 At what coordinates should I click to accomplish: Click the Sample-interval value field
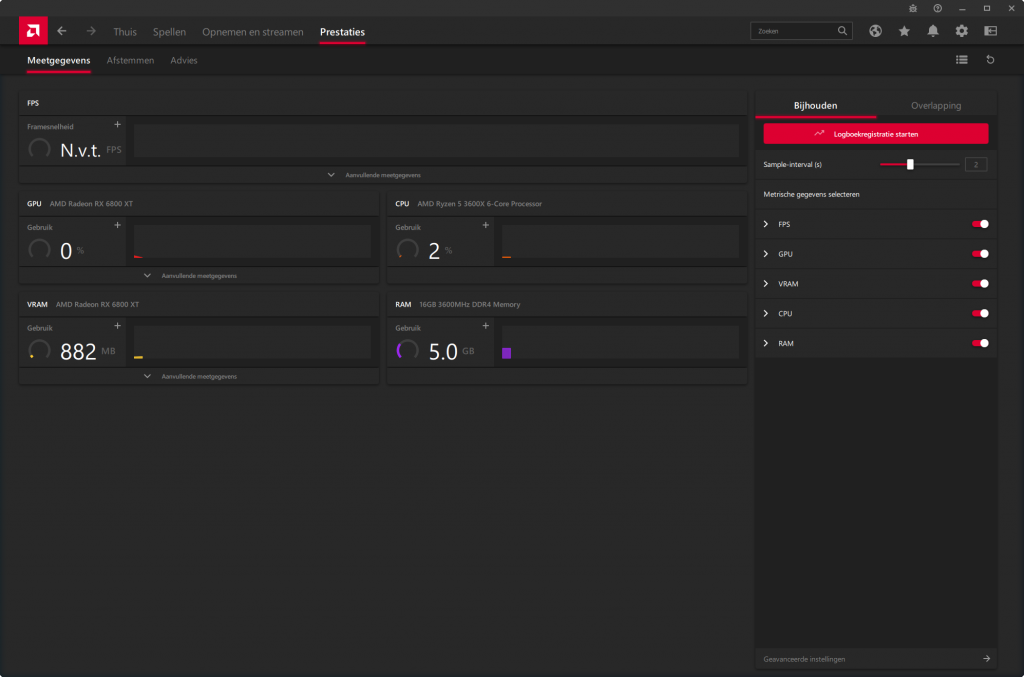tap(976, 165)
